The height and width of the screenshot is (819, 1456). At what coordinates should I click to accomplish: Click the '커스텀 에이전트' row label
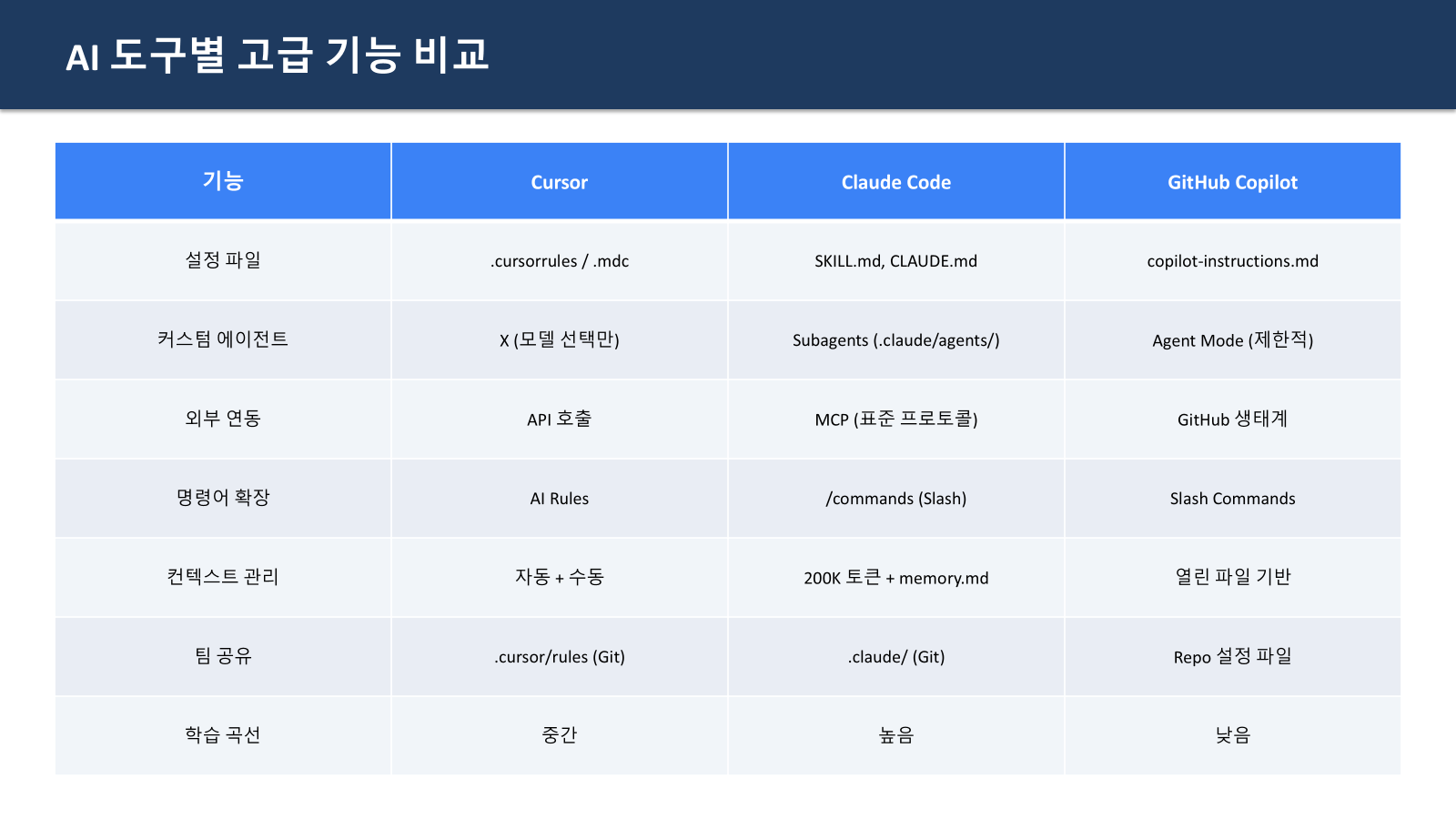[x=223, y=339]
